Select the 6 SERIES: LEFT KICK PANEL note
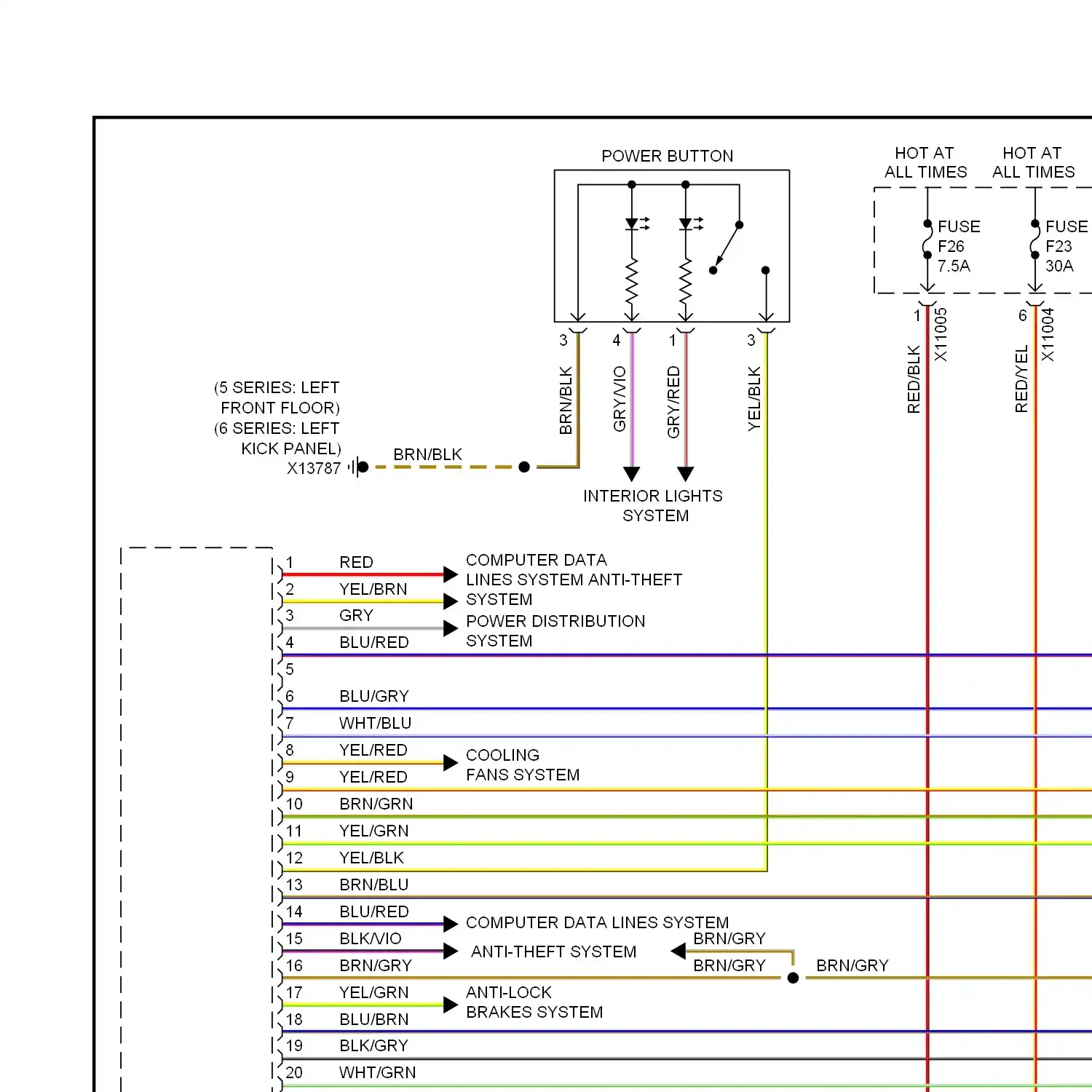Image resolution: width=1092 pixels, height=1092 pixels. coord(277,438)
